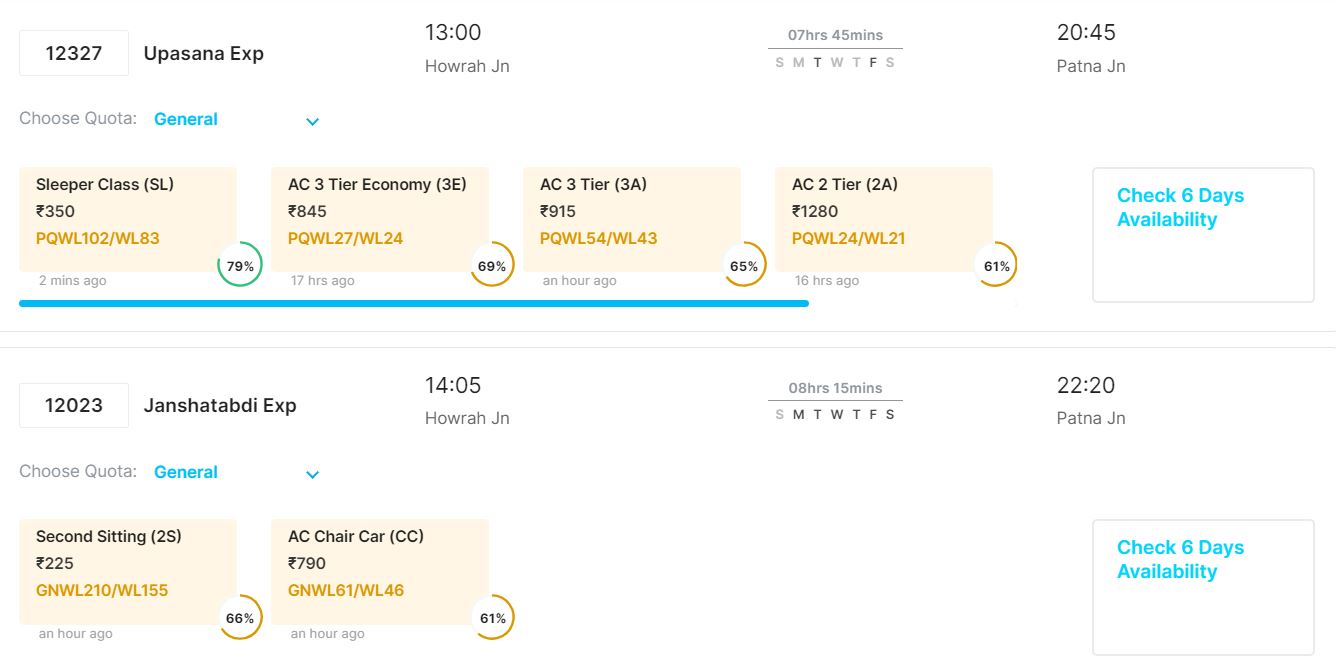Click the 79% probability circle on Sleeper Class
Screen dimensions: 1336x671
click(x=240, y=265)
